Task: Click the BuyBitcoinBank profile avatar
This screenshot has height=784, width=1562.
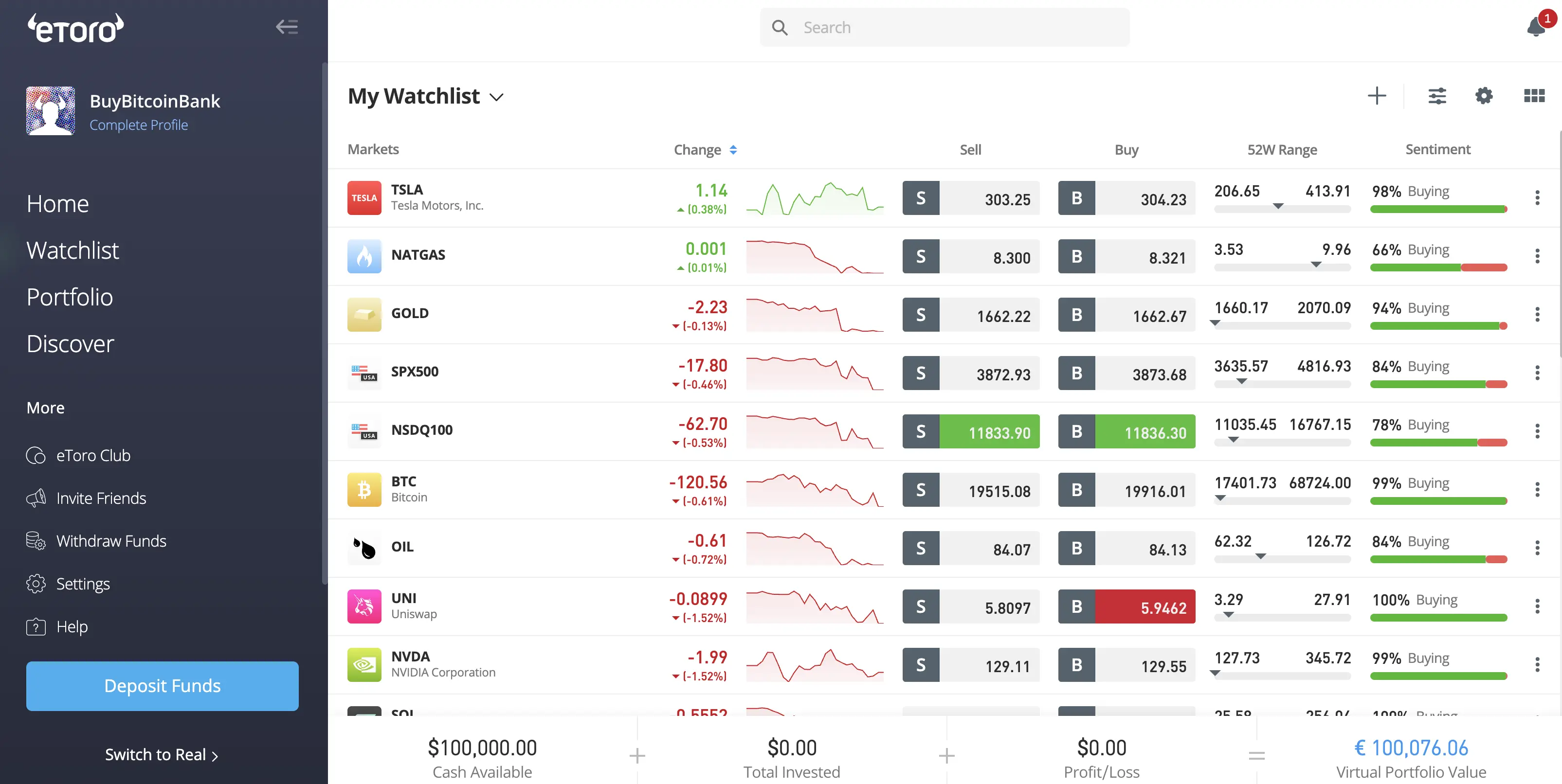Action: click(50, 110)
